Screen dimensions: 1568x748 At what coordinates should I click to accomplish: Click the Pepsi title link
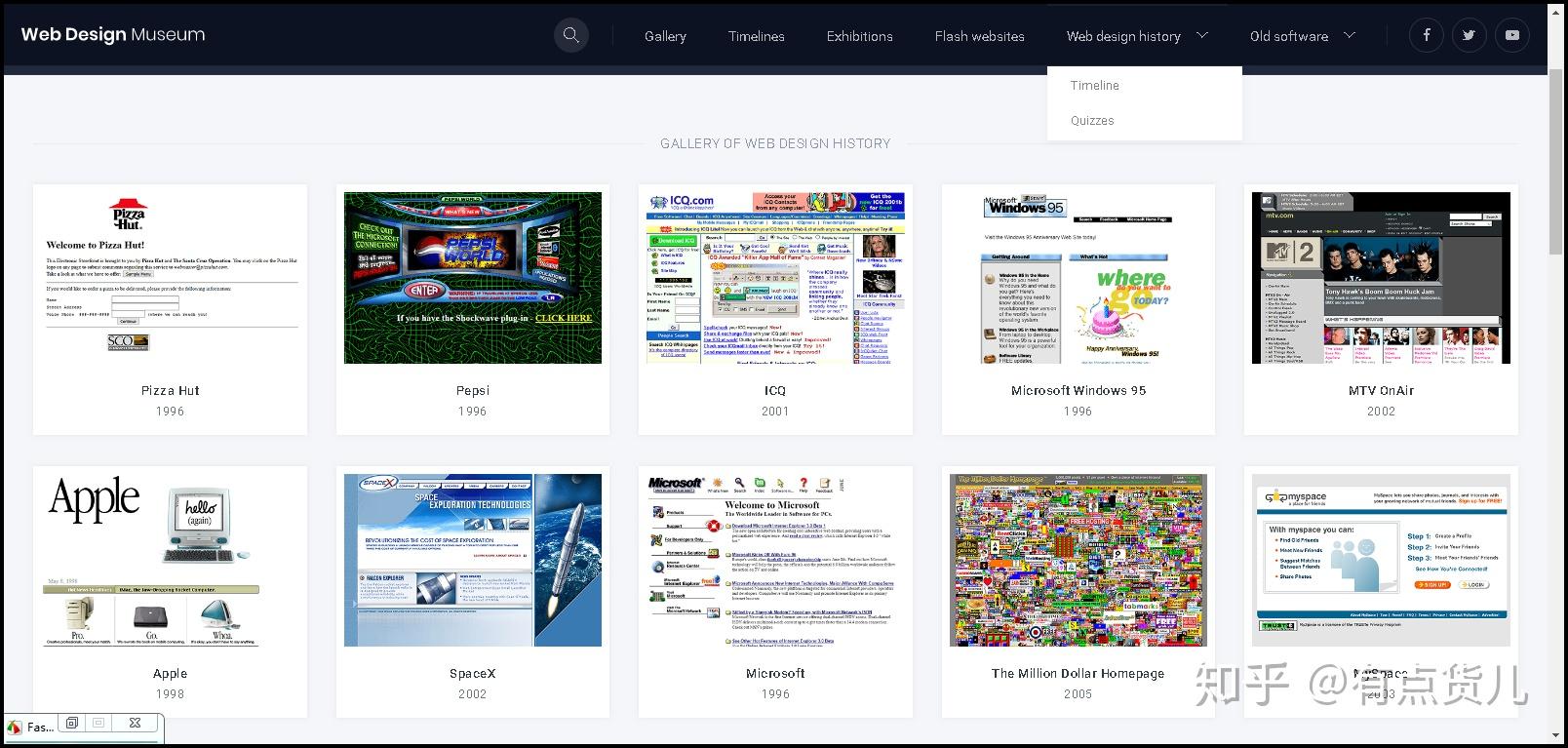473,391
